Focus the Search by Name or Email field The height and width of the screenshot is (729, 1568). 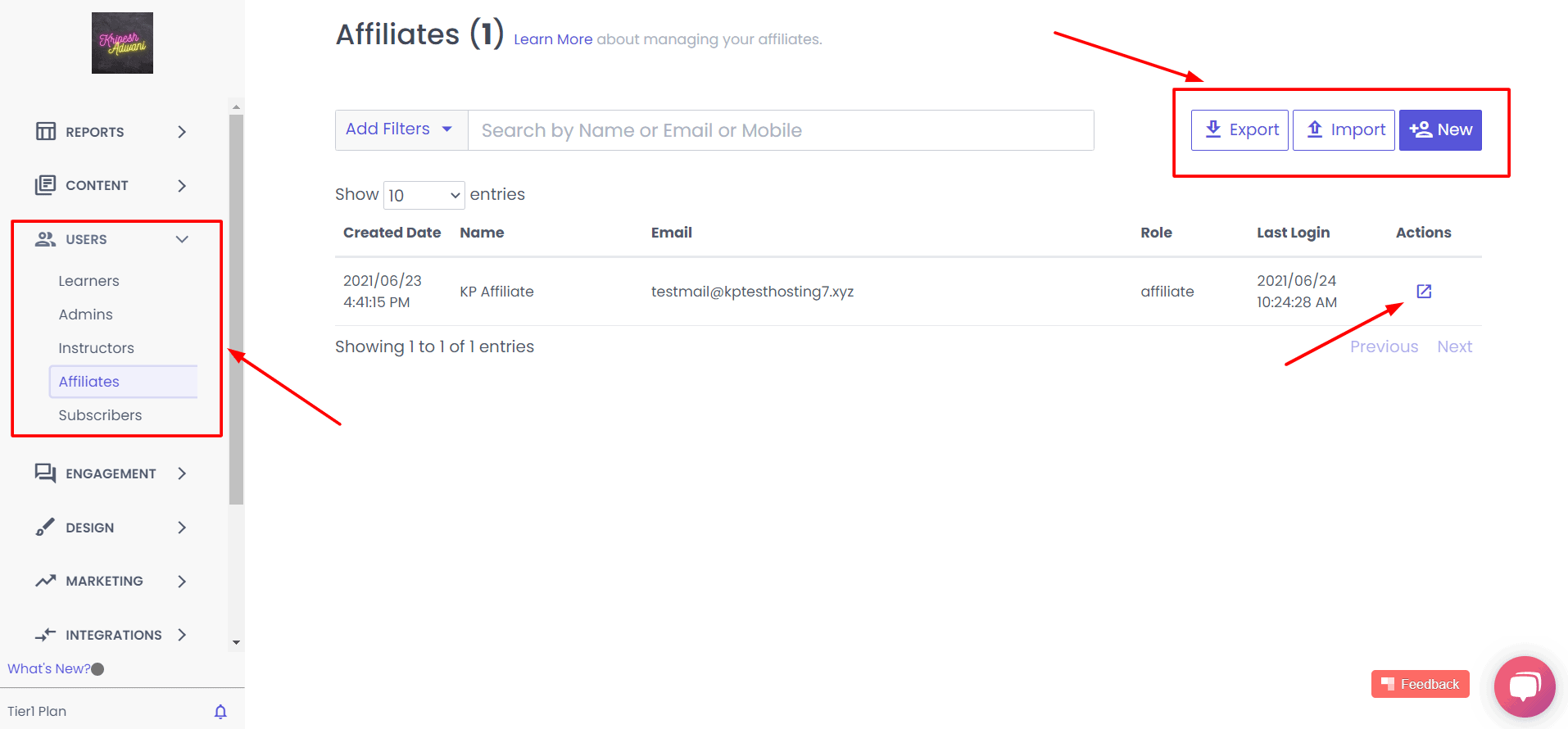tap(781, 130)
